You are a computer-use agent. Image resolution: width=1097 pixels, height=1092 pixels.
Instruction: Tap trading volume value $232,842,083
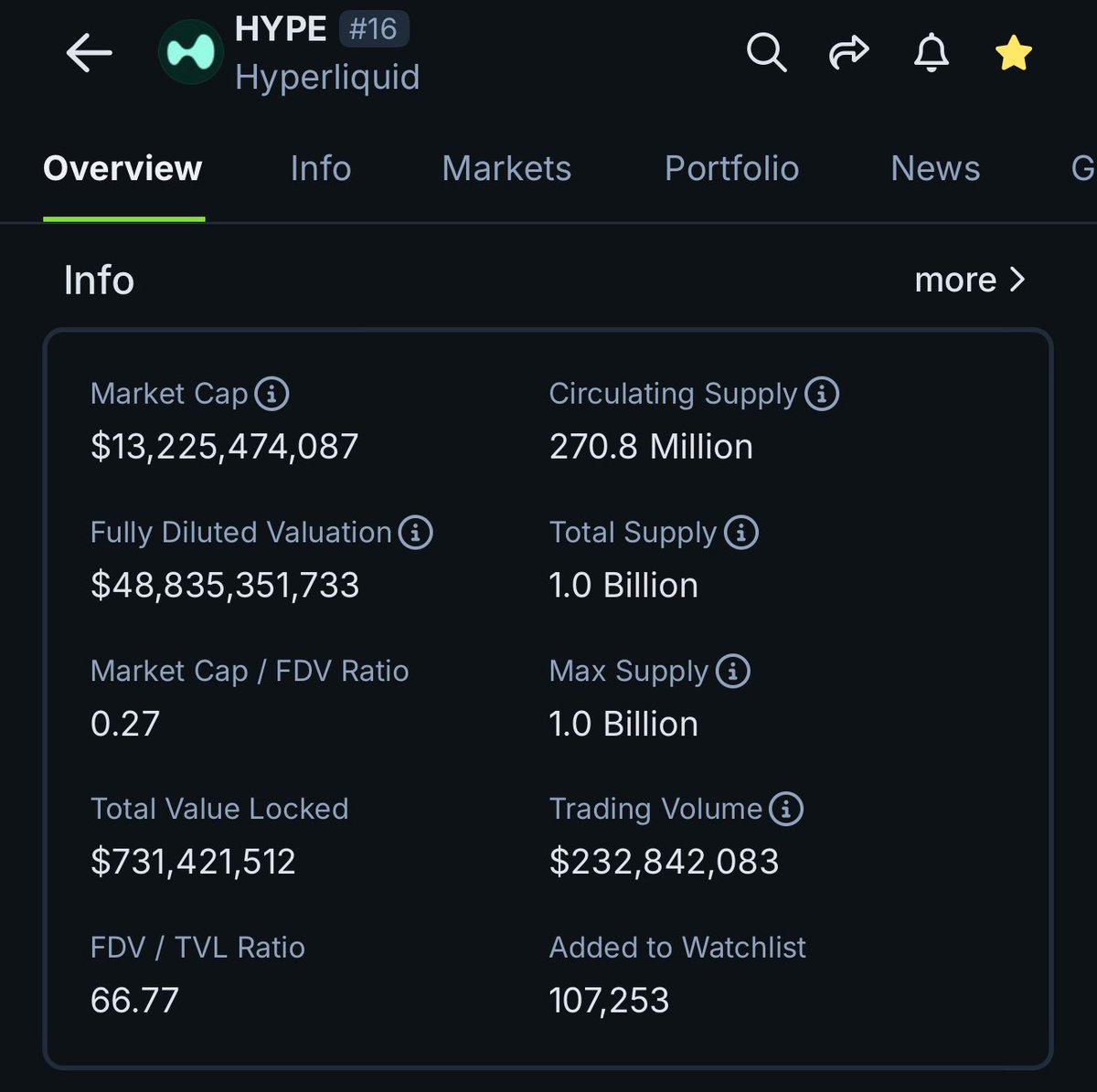664,862
